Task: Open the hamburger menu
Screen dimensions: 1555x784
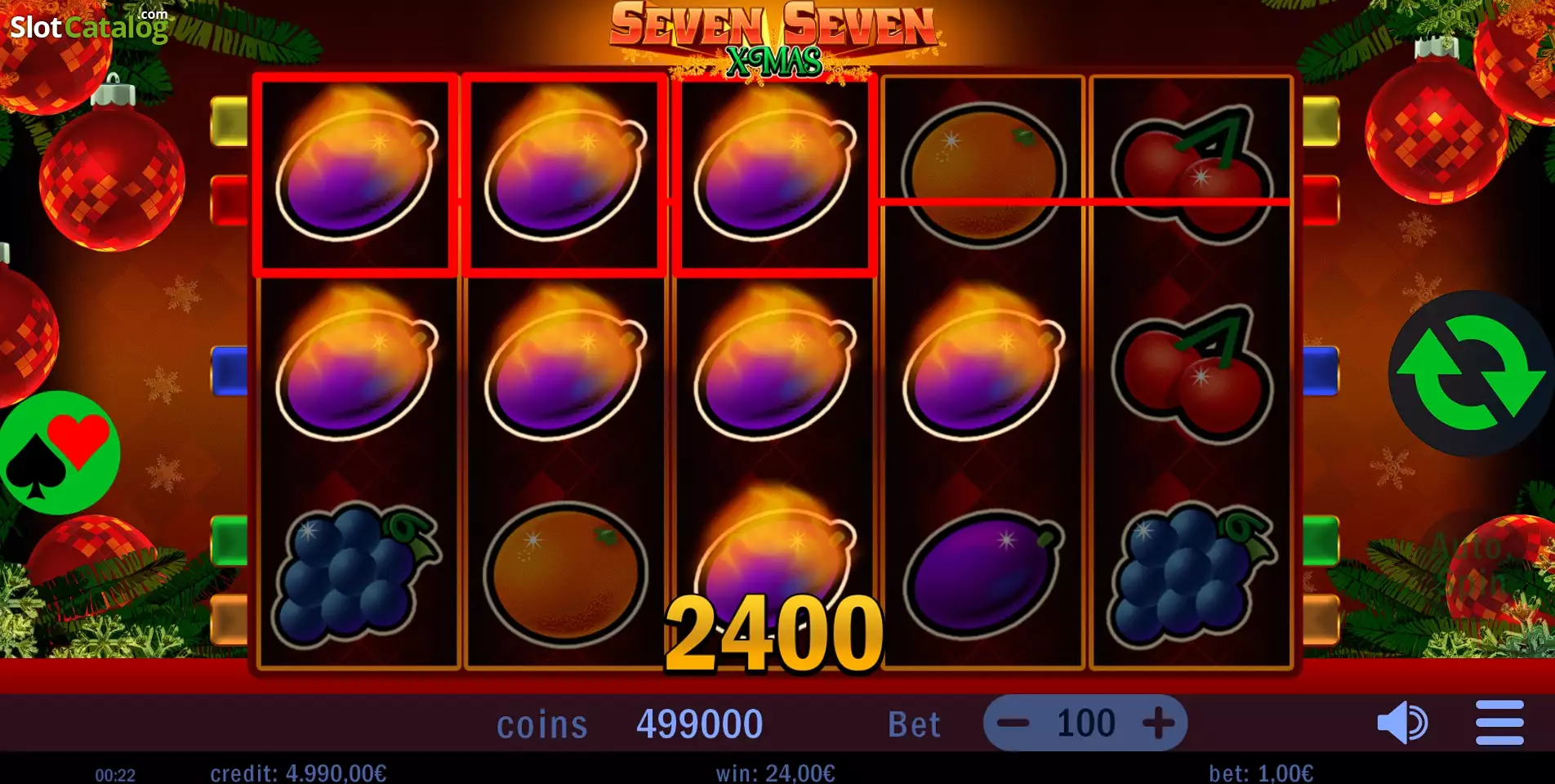Action: pos(1499,723)
